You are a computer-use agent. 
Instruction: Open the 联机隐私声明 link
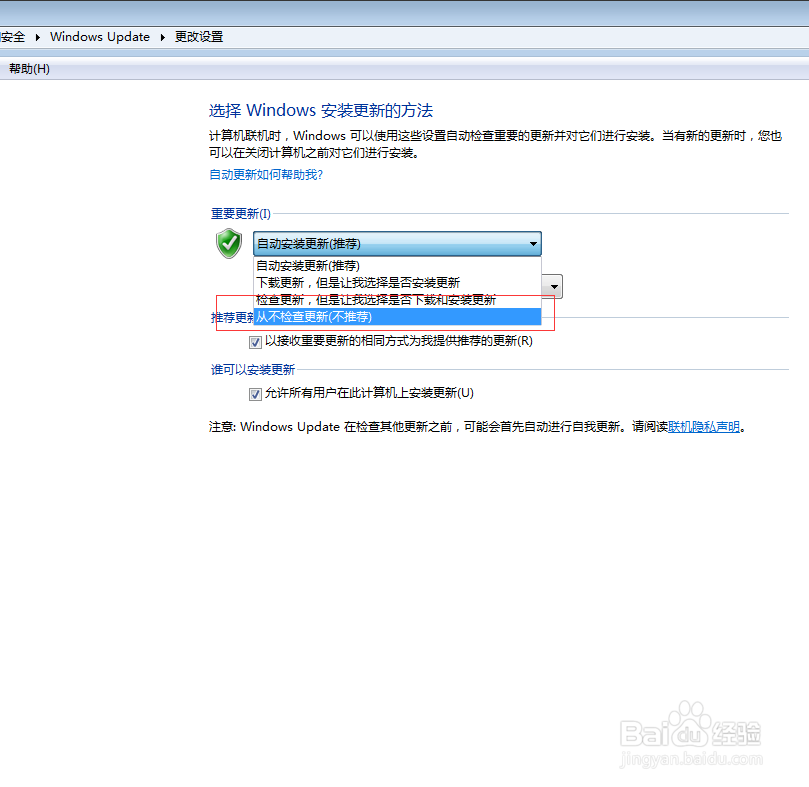point(704,427)
